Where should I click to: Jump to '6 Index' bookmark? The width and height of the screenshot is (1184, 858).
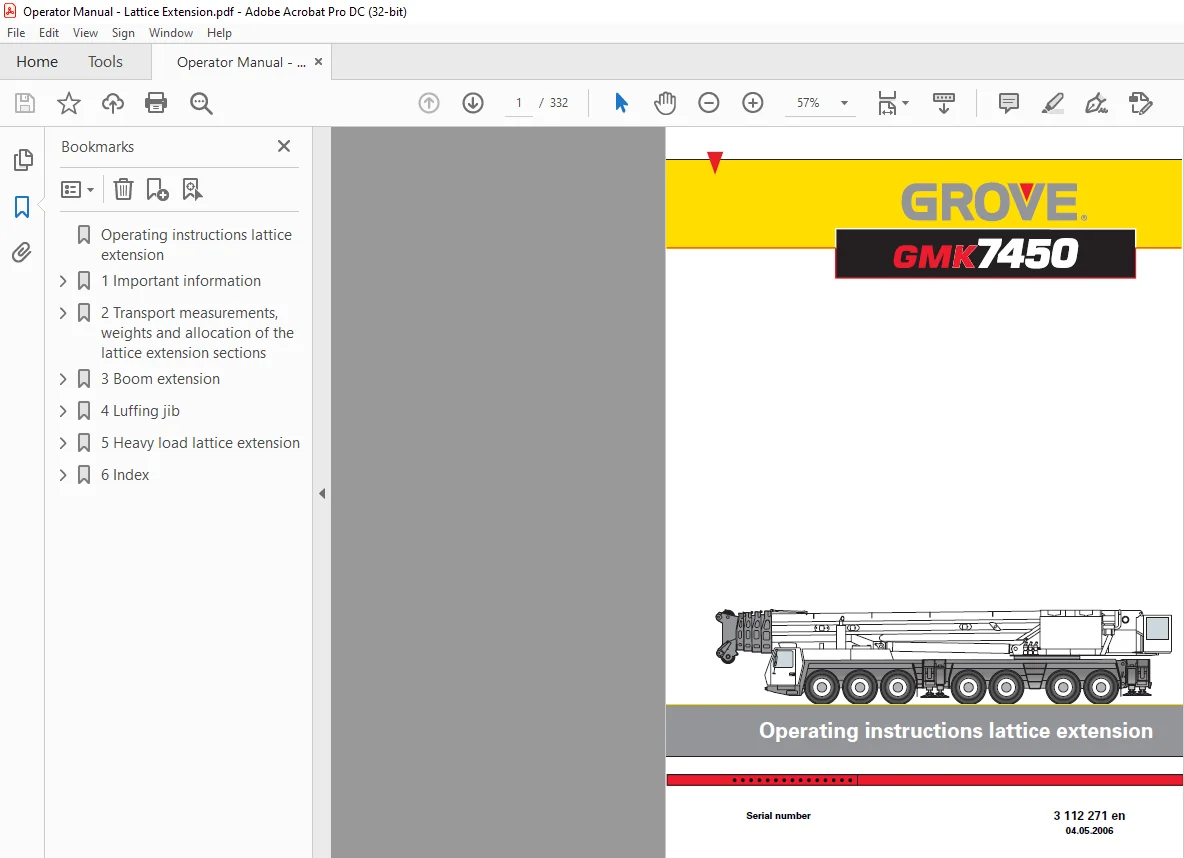[125, 475]
